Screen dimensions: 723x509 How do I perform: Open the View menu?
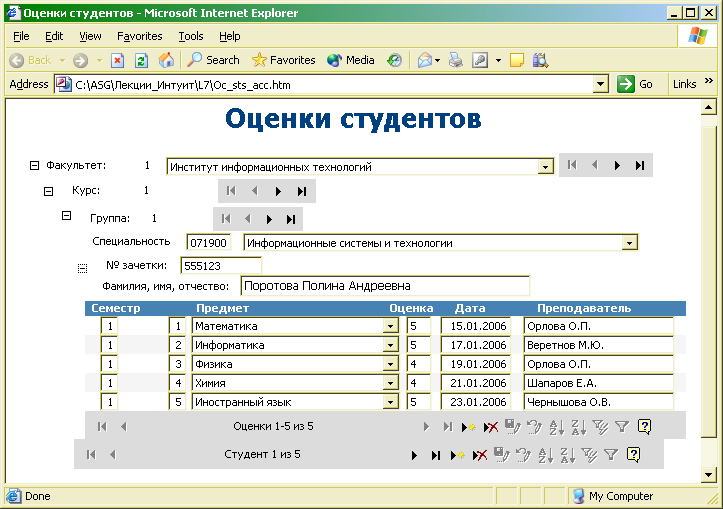(90, 36)
